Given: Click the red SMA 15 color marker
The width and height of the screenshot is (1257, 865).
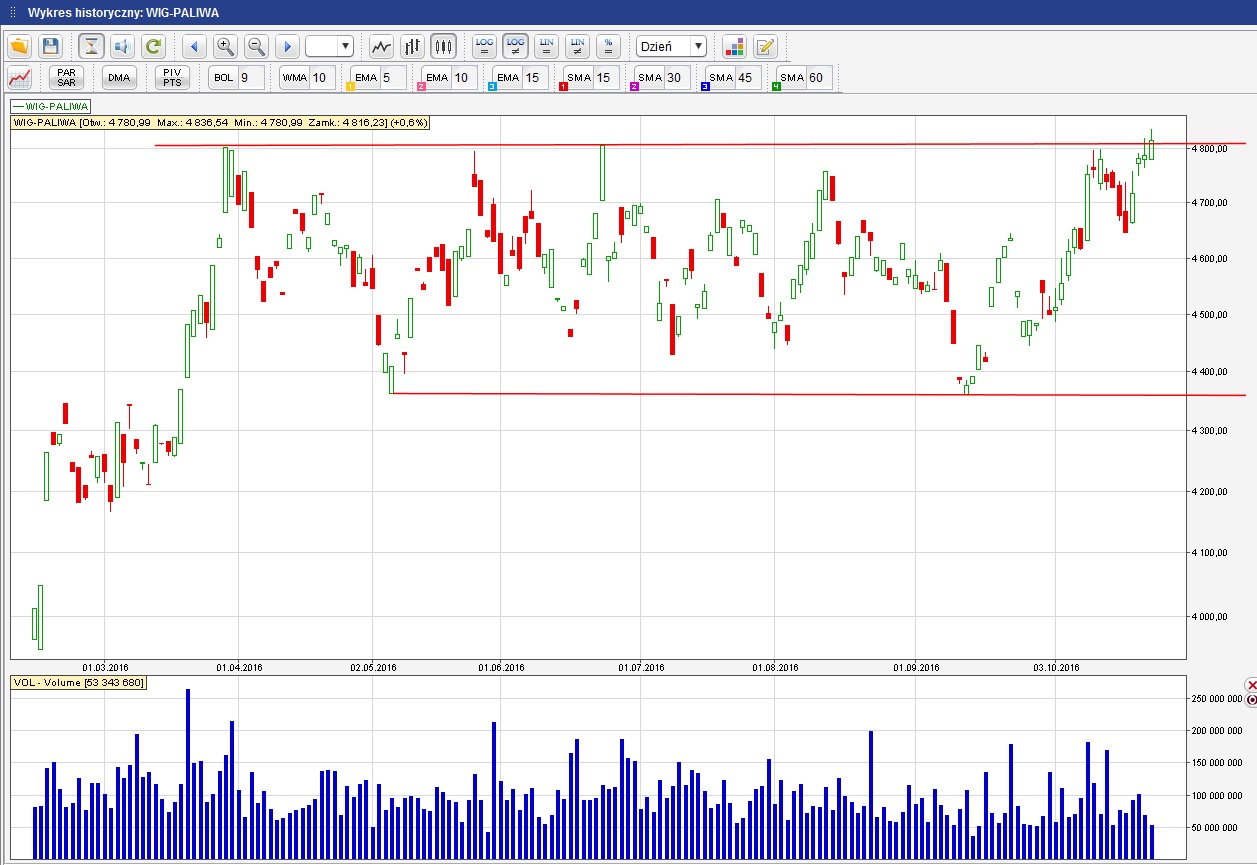Looking at the screenshot, I should pos(564,87).
